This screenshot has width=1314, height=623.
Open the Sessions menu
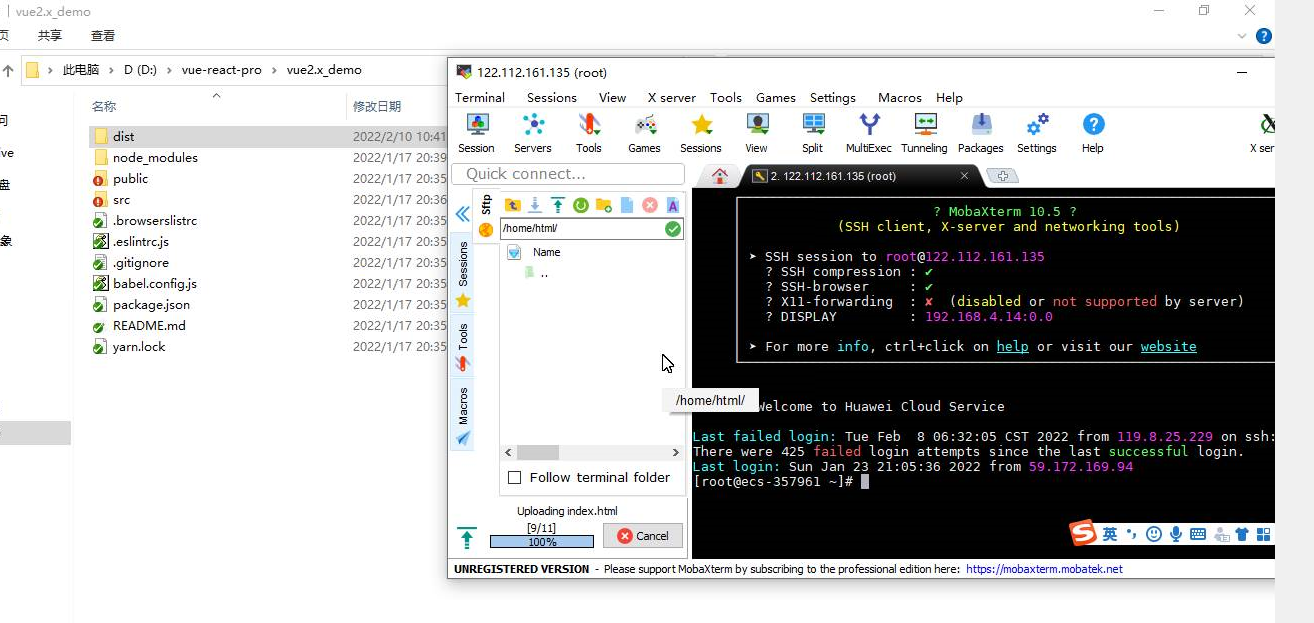552,97
